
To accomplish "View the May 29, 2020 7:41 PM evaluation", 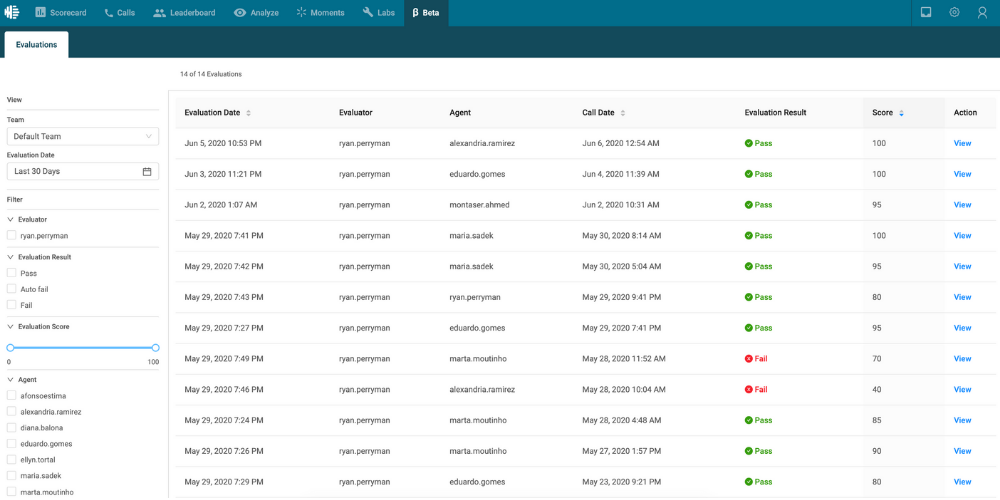I will point(962,235).
